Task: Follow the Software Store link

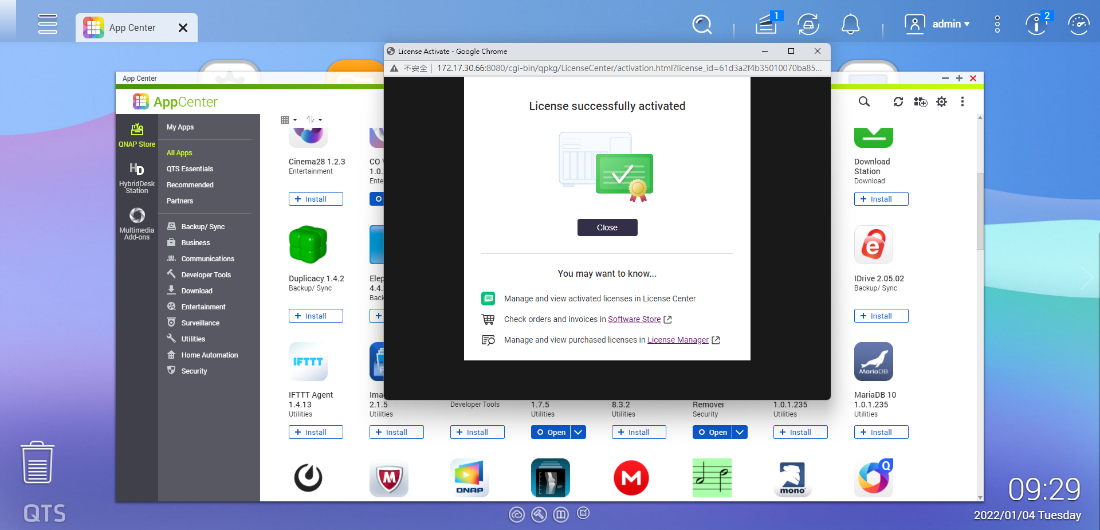Action: pyautogui.click(x=634, y=319)
